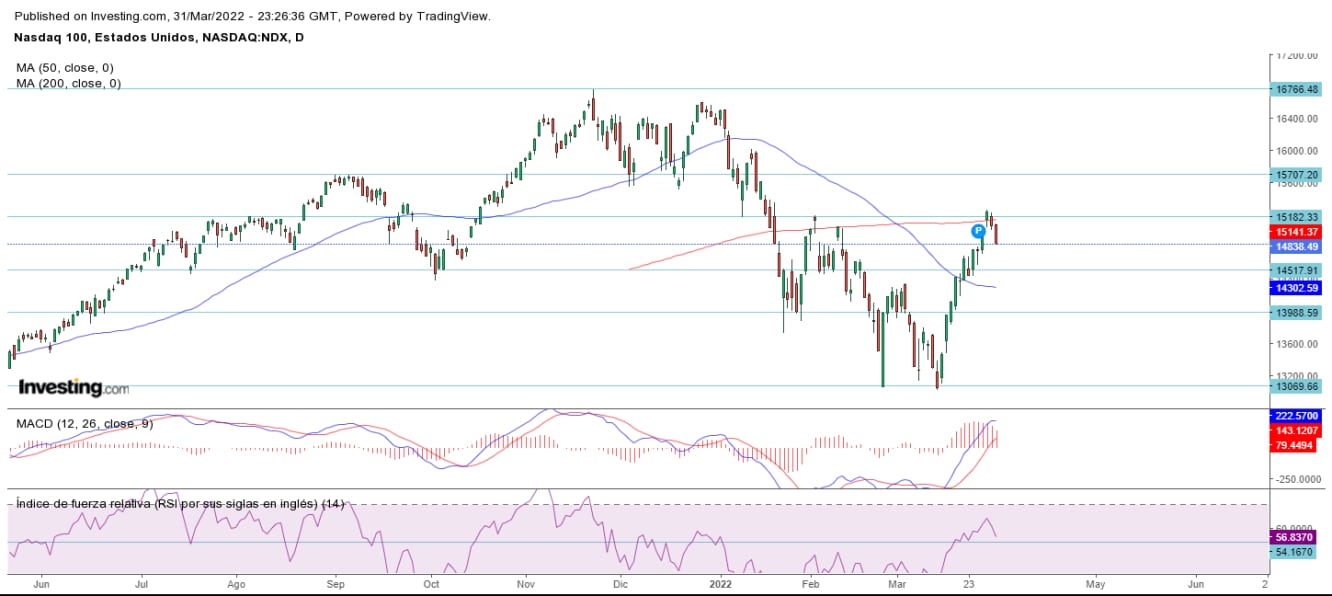1332x596 pixels.
Task: Click the Sep label on the time axis
Action: click(336, 582)
